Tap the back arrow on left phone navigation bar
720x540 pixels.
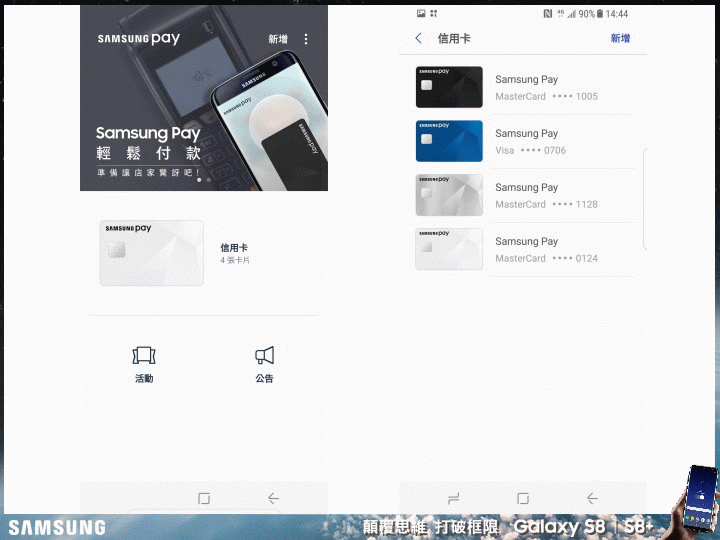pyautogui.click(x=273, y=498)
